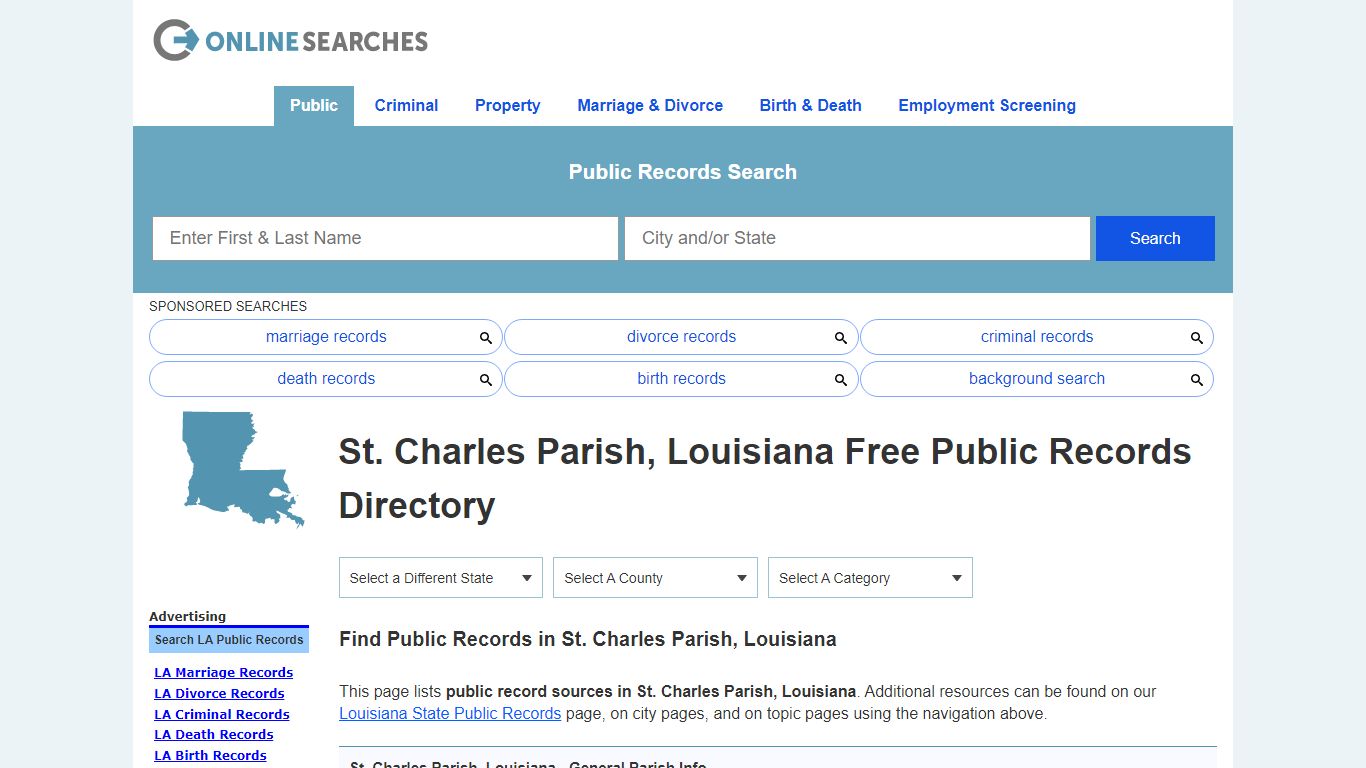Click the blue Search button

pyautogui.click(x=1155, y=238)
